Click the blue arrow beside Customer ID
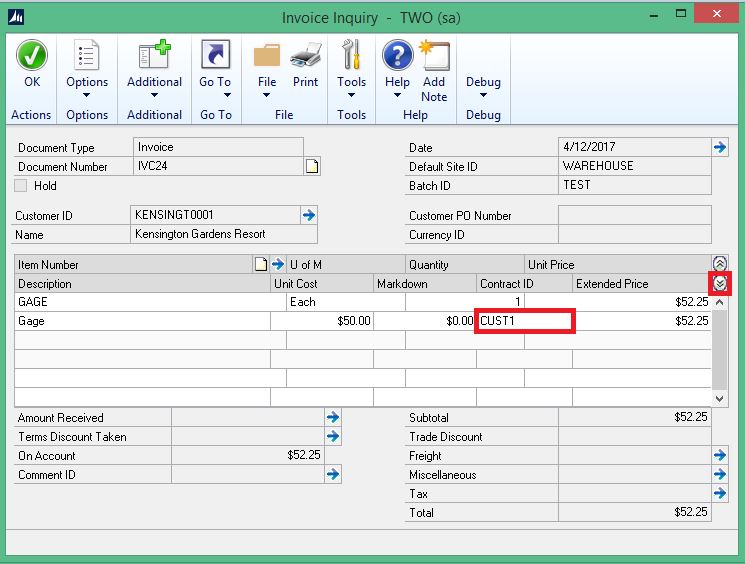The width and height of the screenshot is (745, 564). tap(309, 215)
